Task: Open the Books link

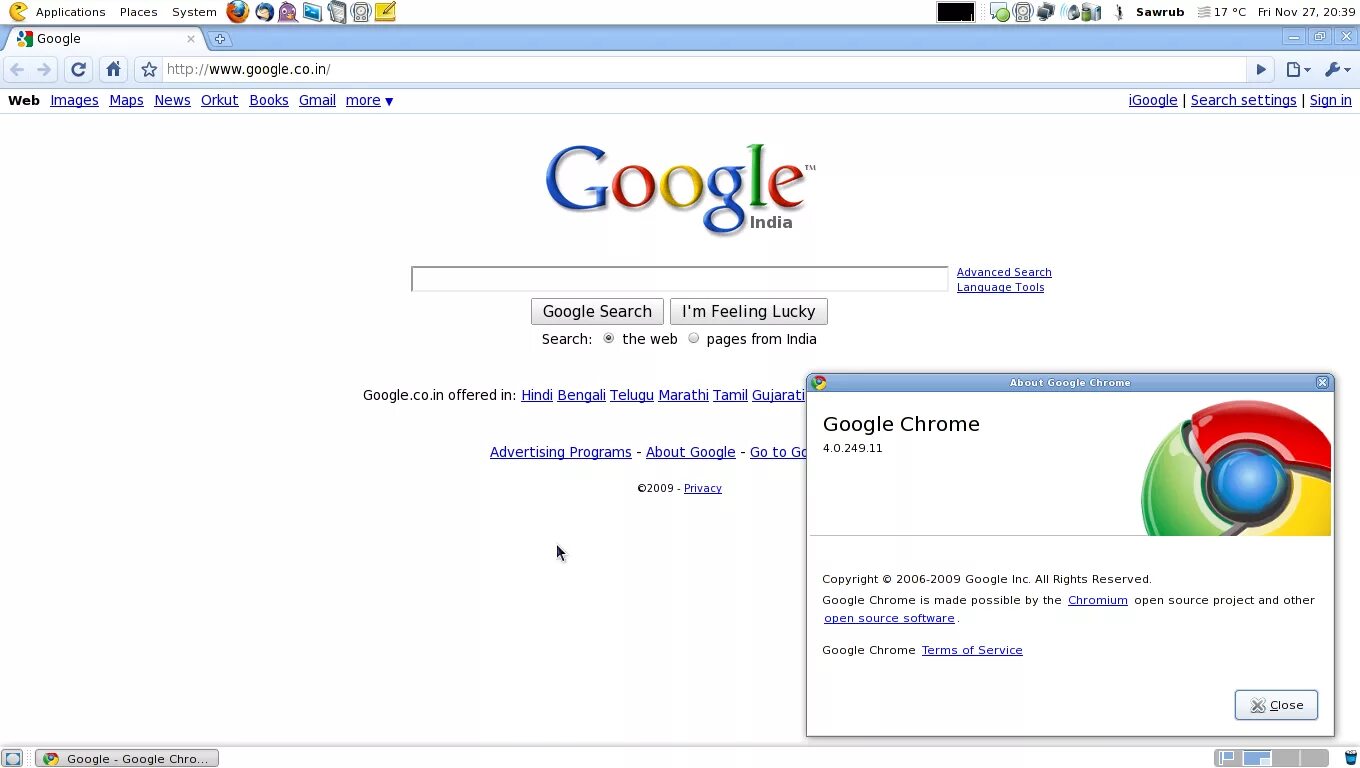Action: coord(268,100)
